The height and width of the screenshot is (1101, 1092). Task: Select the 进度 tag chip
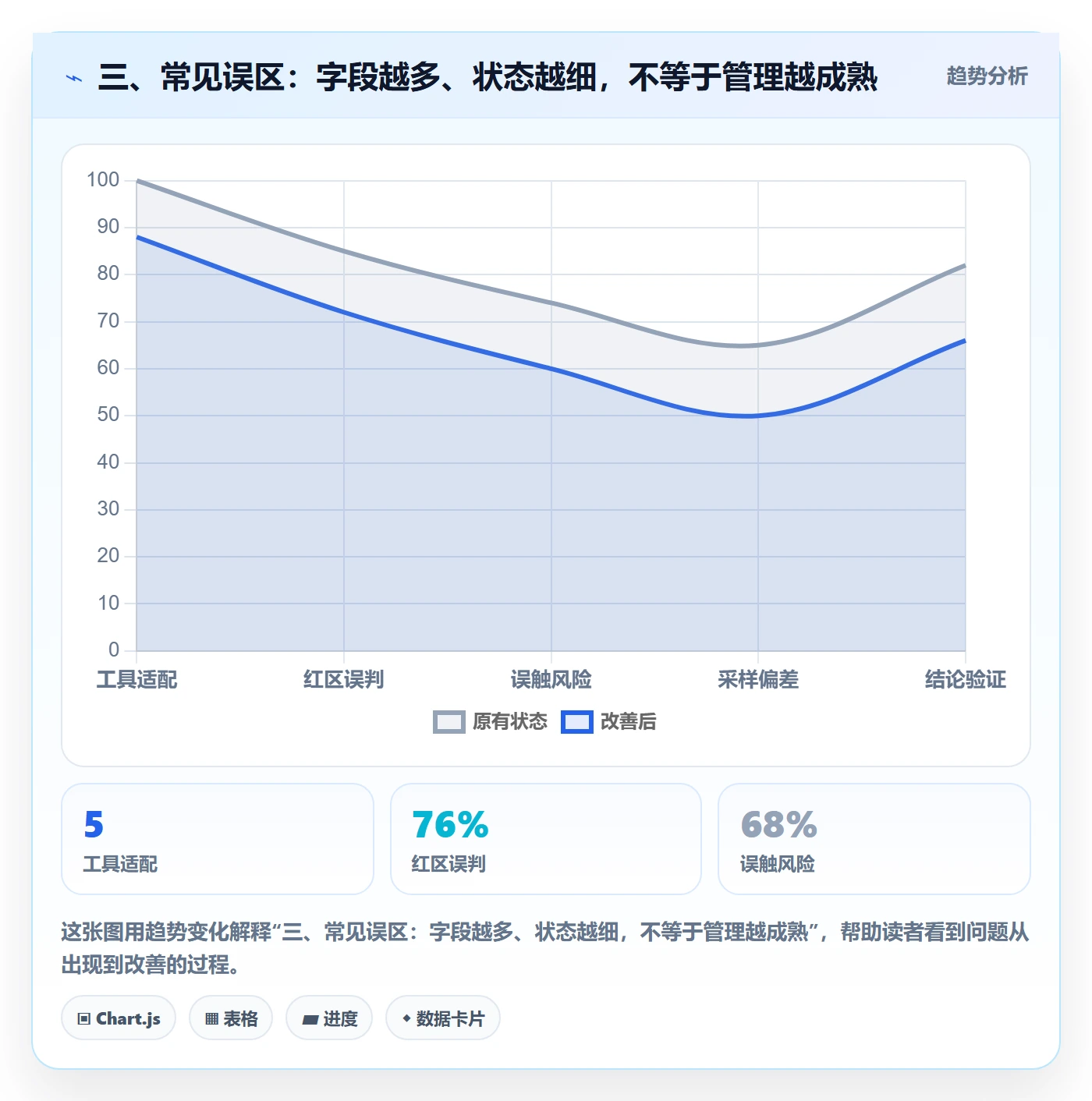(x=329, y=1018)
